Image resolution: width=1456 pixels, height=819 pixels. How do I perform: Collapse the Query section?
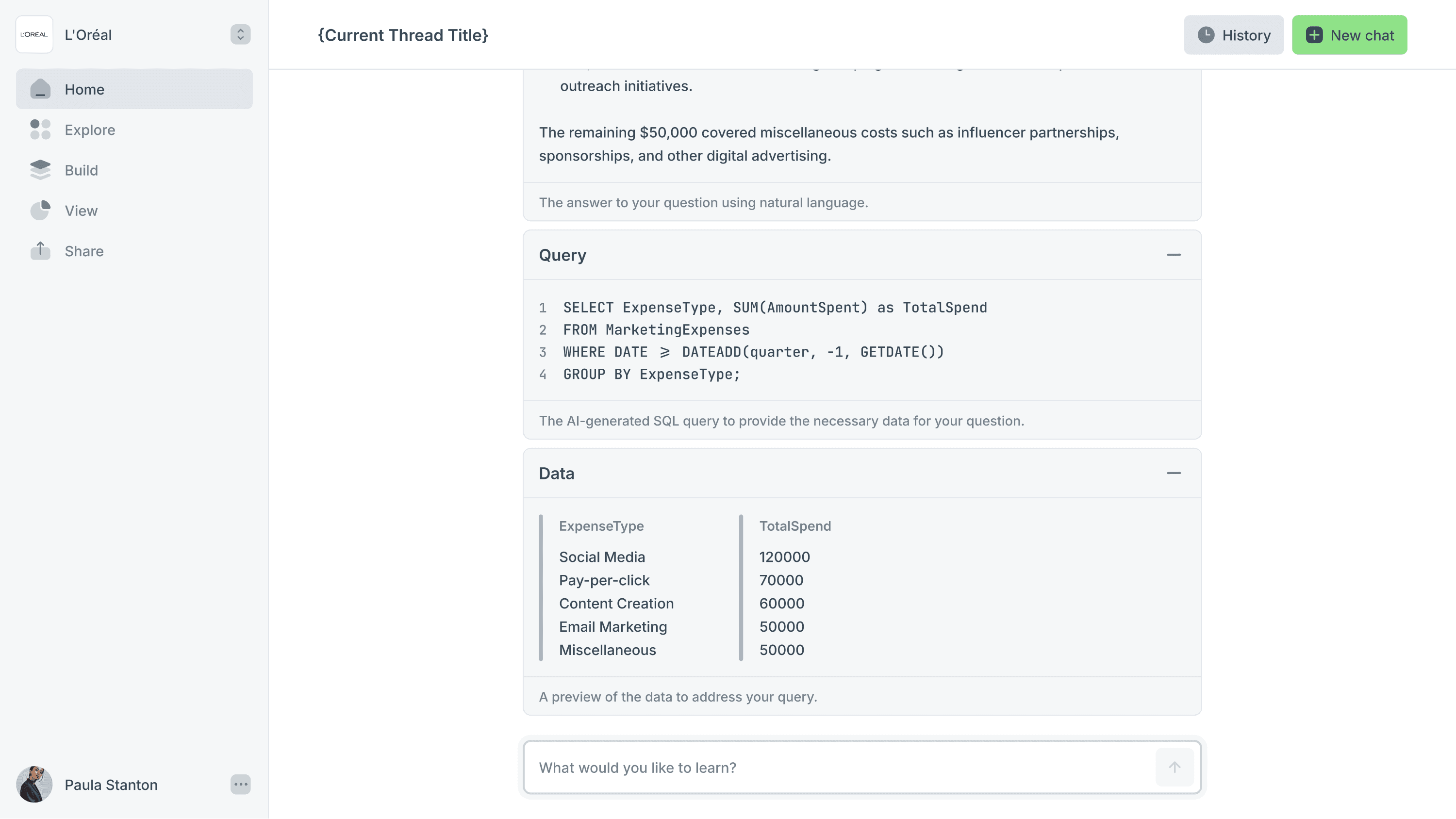(1174, 255)
